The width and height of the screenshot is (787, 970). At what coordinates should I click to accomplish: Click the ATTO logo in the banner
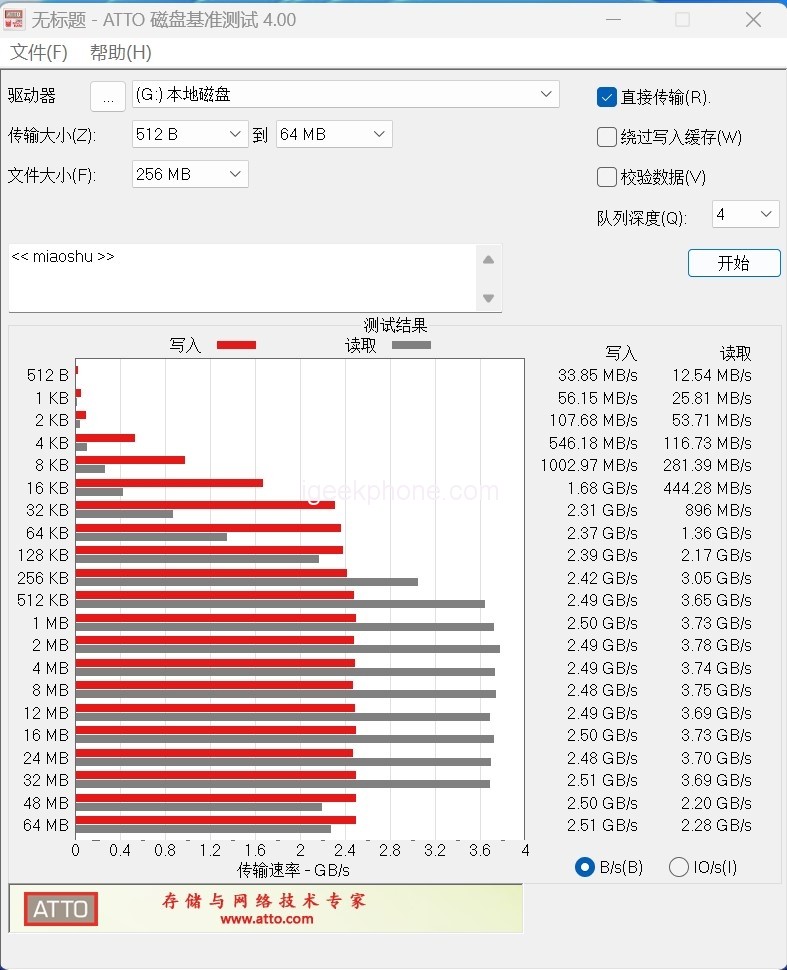point(61,909)
